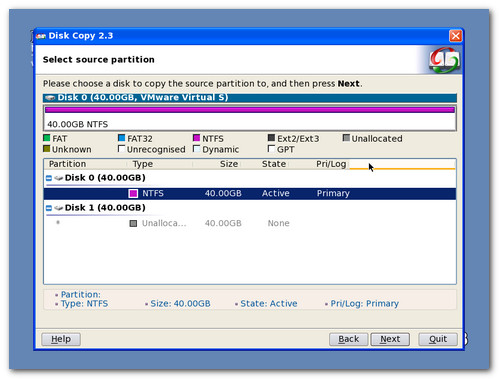Screen dimensions: 499x379
Task: Select the Unallocated 40.00GB None row
Action: pyautogui.click(x=250, y=223)
